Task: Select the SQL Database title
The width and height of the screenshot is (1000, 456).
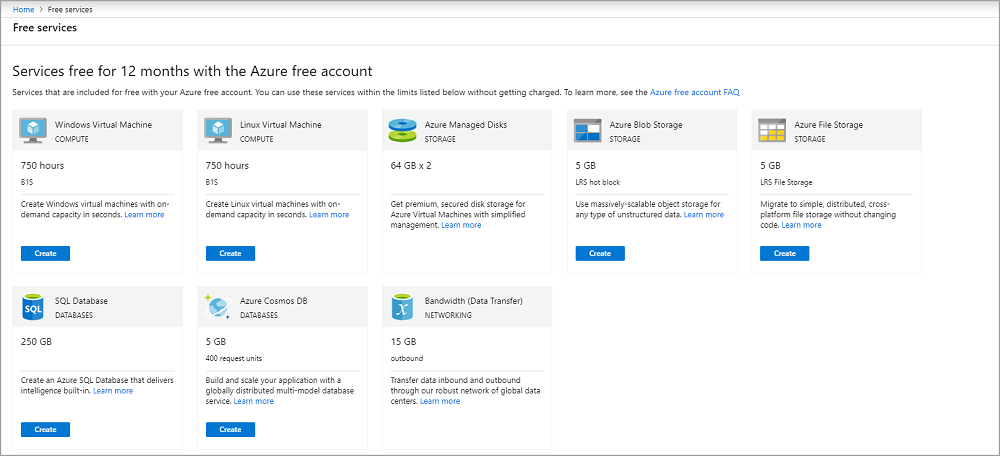Action: click(x=81, y=301)
